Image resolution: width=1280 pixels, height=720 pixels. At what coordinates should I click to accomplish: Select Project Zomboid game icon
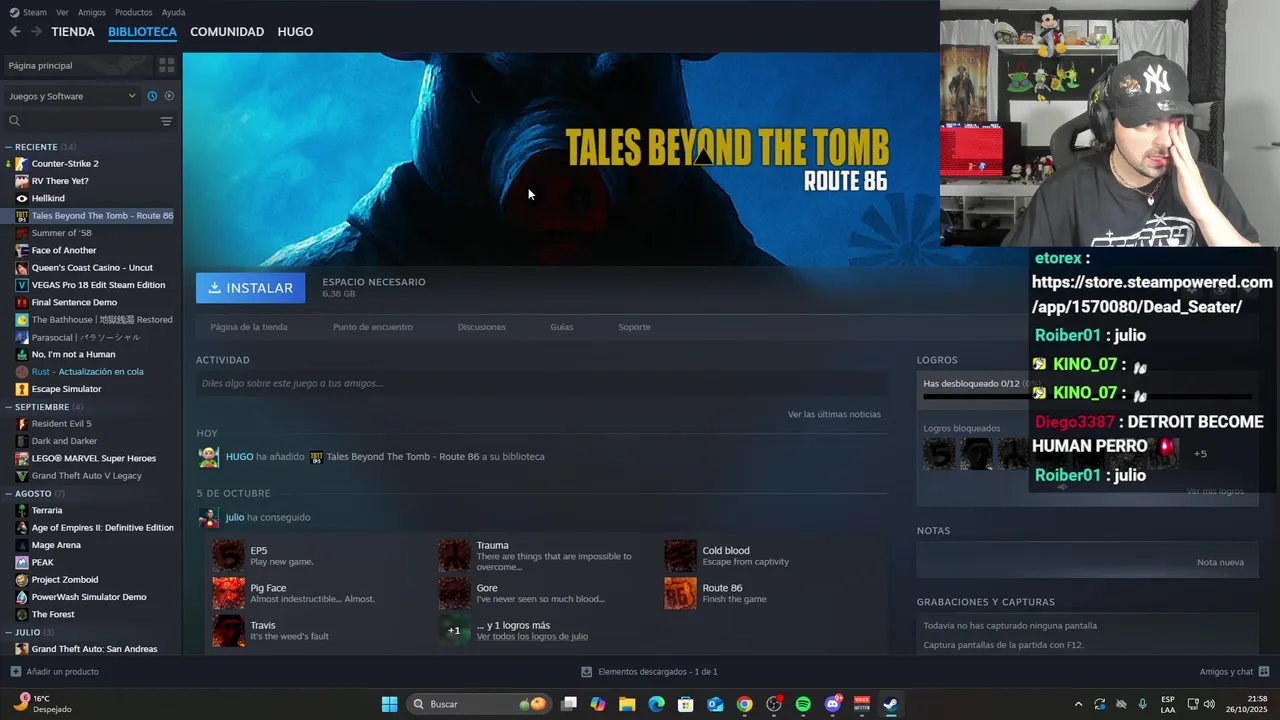(21, 580)
